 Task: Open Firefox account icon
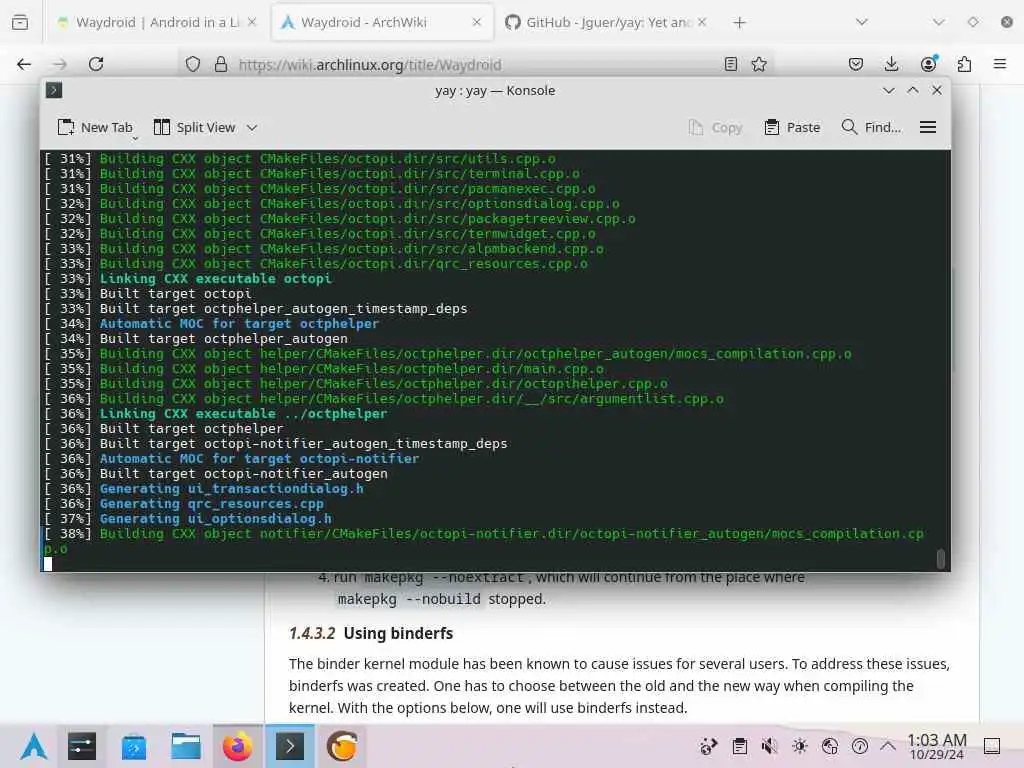(928, 63)
